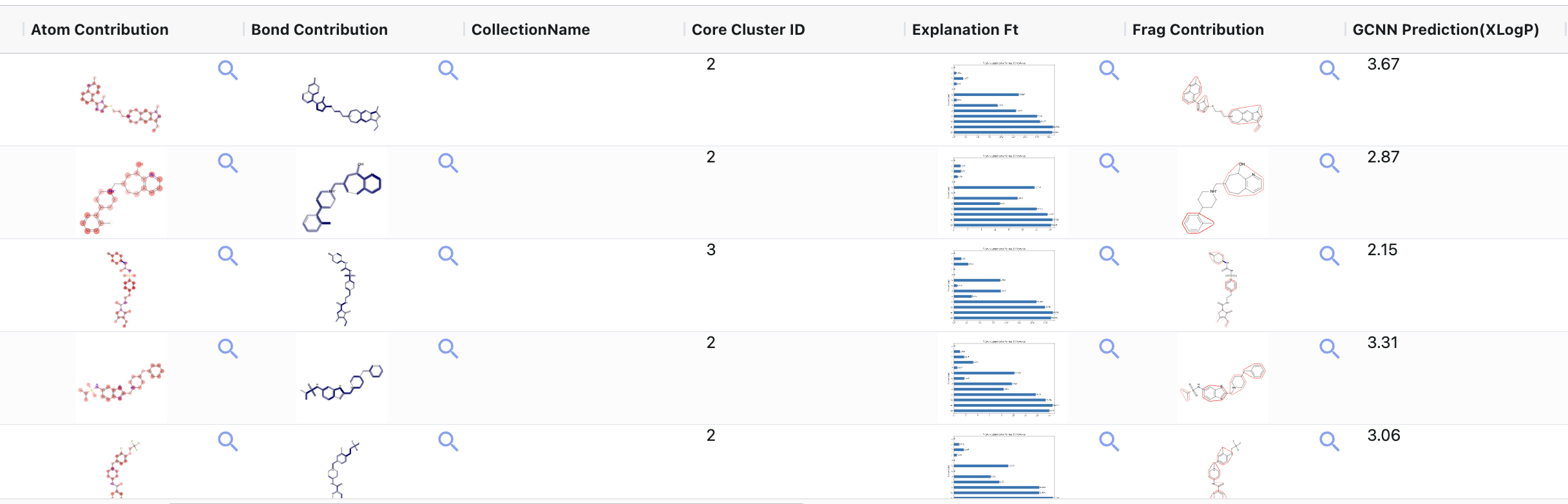This screenshot has width=1568, height=504.
Task: Open the first row atom contribution molecule
Action: [120, 104]
